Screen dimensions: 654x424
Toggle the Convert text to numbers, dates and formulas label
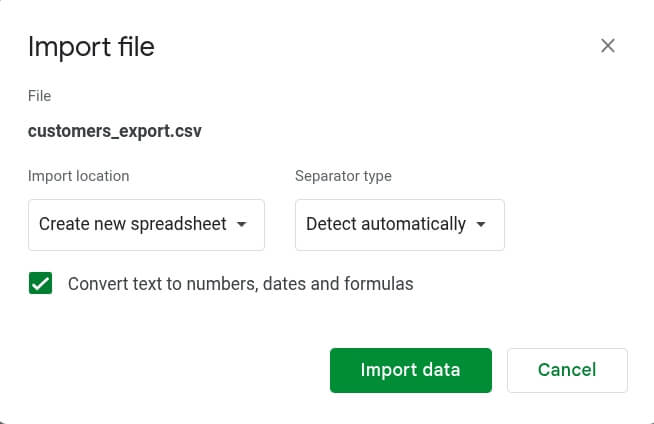tap(241, 284)
